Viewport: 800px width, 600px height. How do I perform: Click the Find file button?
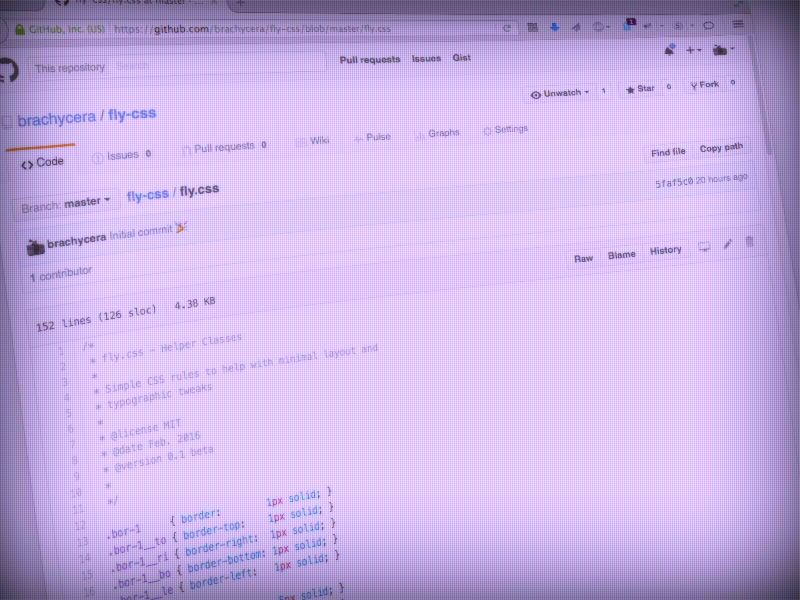point(668,152)
